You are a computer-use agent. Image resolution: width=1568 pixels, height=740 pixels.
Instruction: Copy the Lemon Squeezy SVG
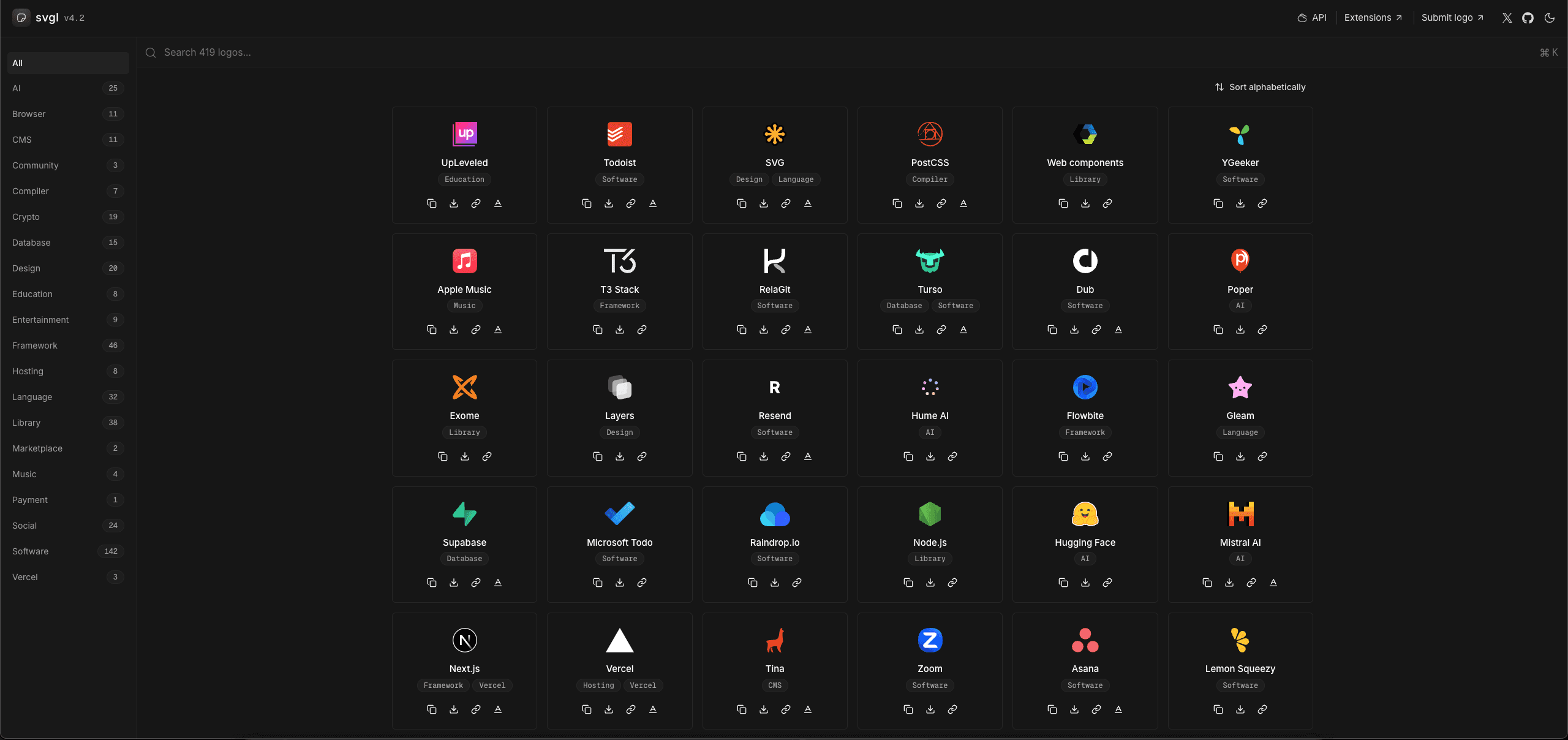(1218, 709)
